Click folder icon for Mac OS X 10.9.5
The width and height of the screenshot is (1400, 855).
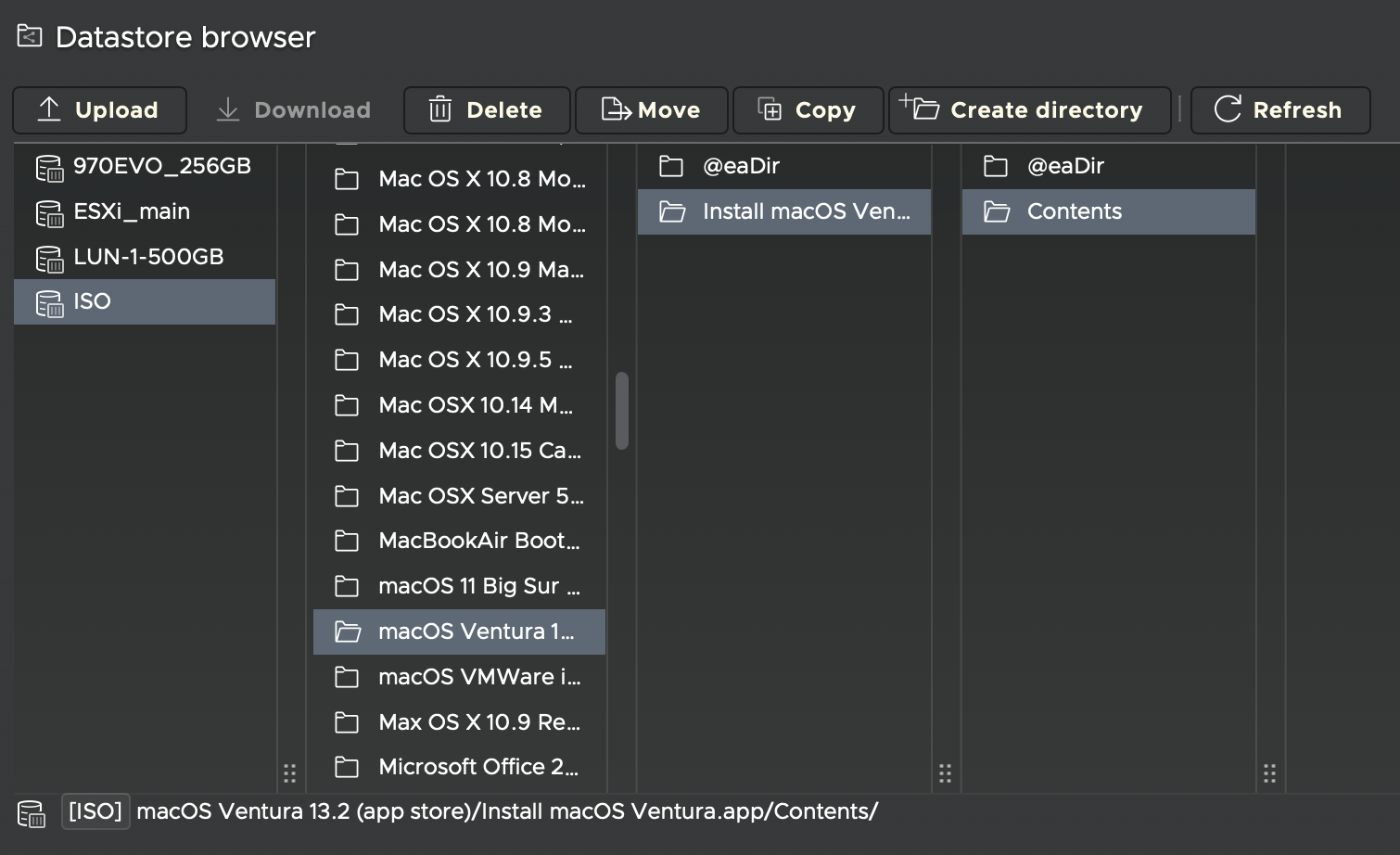point(347,360)
